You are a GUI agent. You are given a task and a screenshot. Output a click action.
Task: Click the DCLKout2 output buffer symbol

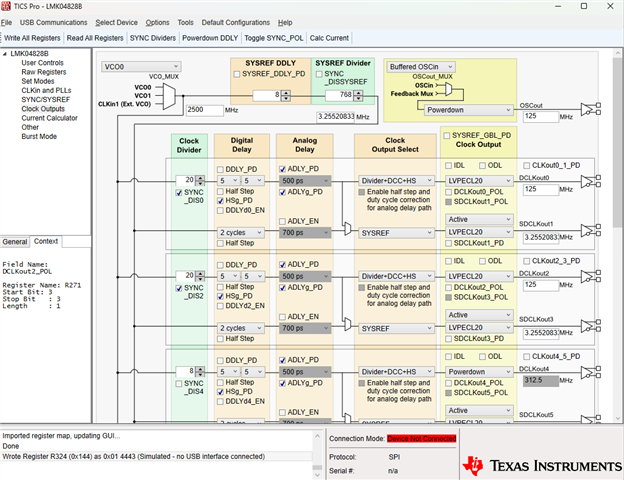pos(591,277)
